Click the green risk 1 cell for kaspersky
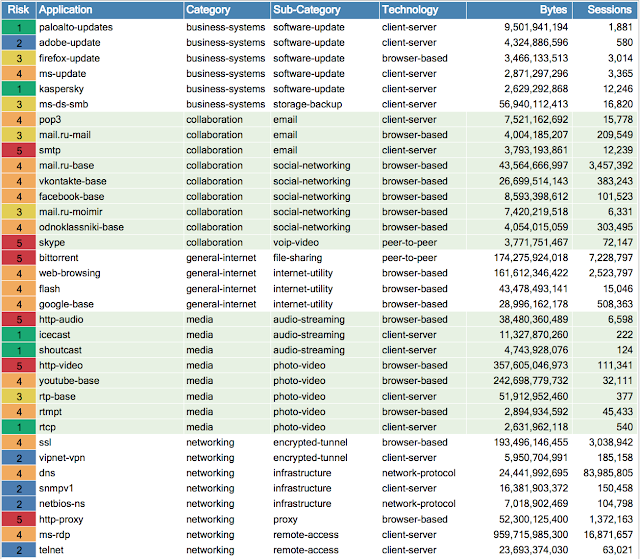The image size is (640, 559). coord(19,89)
